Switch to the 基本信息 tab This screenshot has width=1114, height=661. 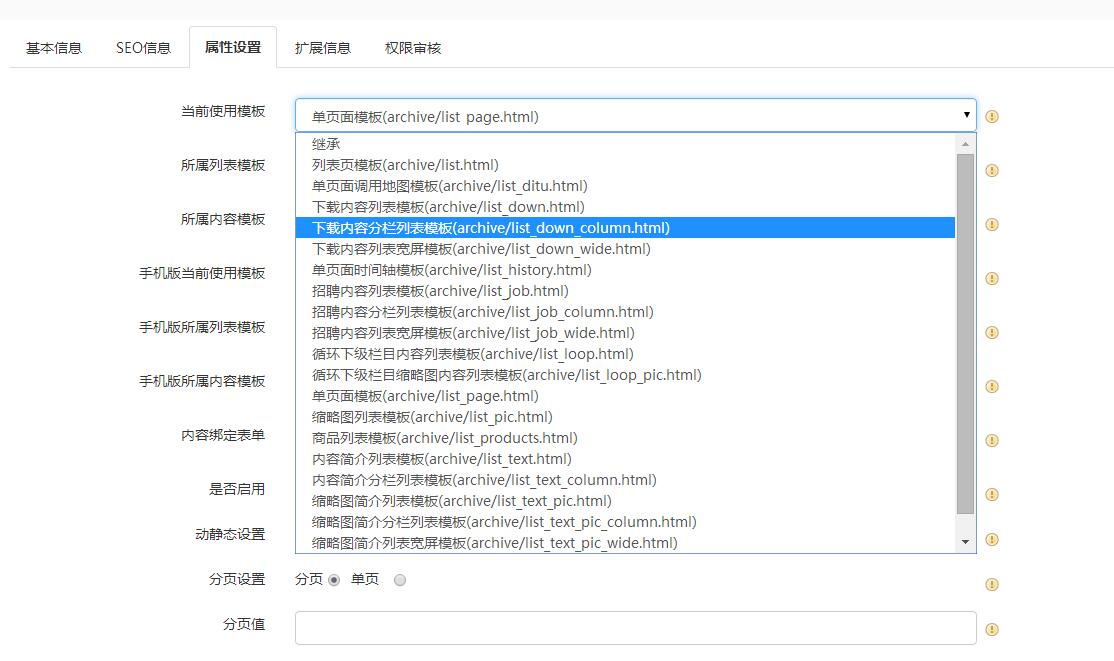coord(54,47)
